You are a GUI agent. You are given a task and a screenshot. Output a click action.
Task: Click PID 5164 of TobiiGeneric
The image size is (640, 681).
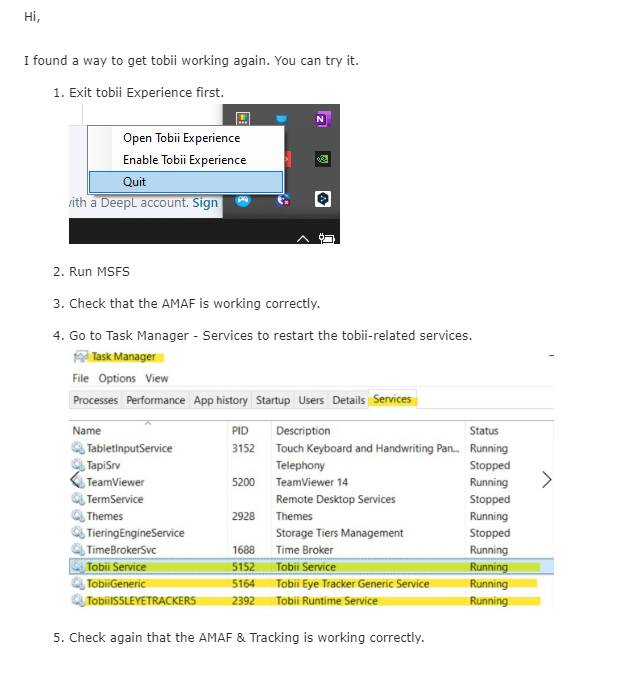(x=243, y=584)
